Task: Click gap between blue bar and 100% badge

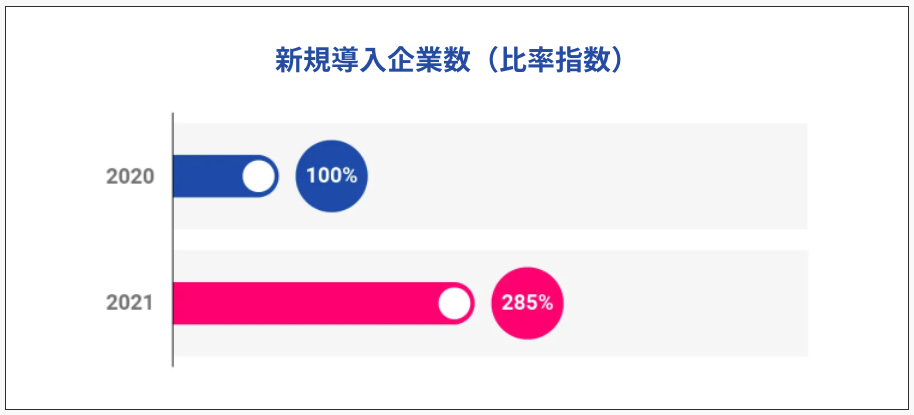Action: (287, 176)
